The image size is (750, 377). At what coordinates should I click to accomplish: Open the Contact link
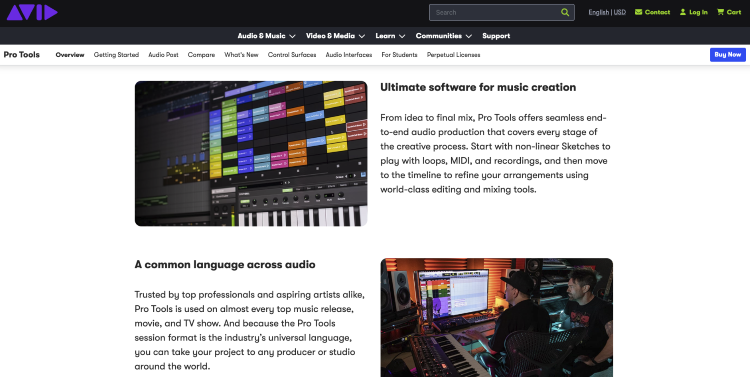pos(652,12)
